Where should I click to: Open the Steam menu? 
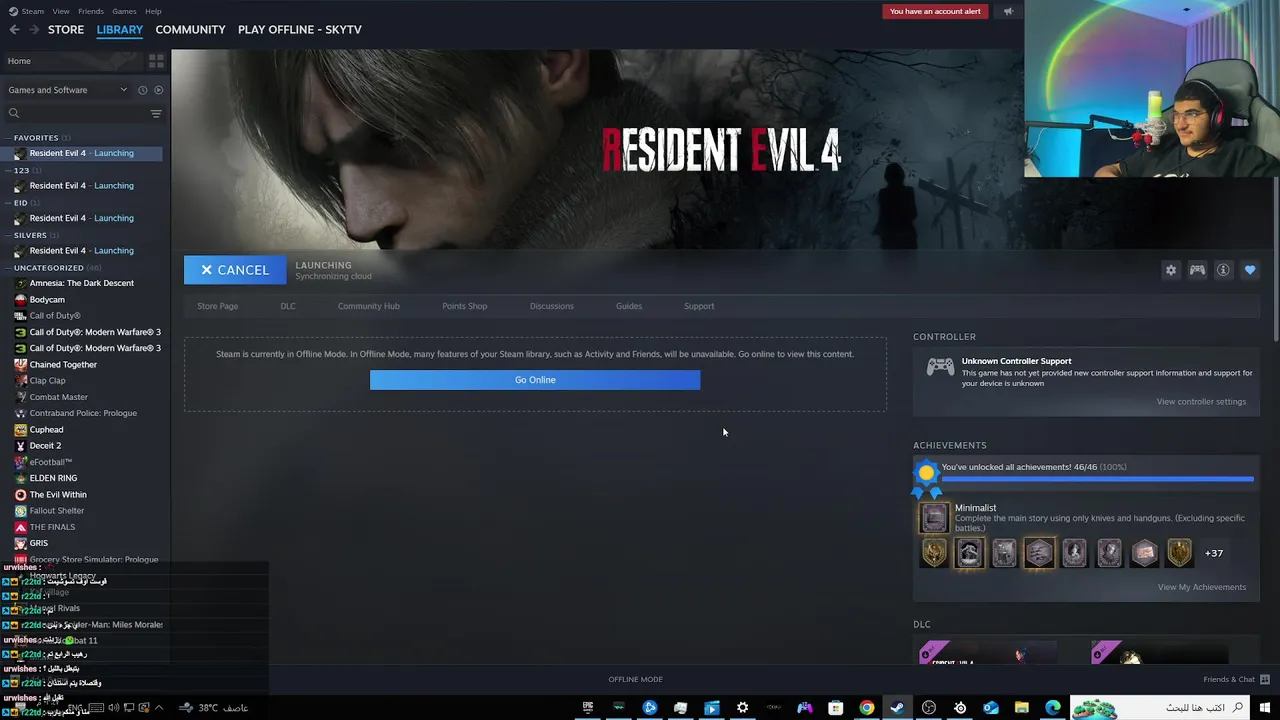32,11
